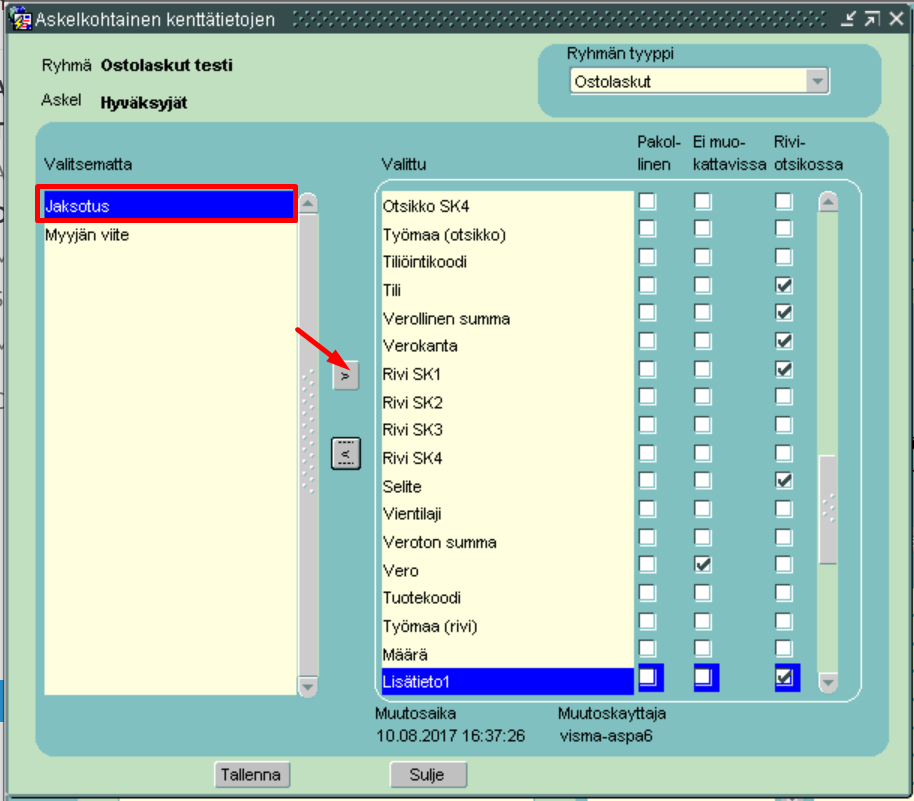Uncheck Ei muokattavissa for Vero
914x801 pixels.
pyautogui.click(x=703, y=564)
